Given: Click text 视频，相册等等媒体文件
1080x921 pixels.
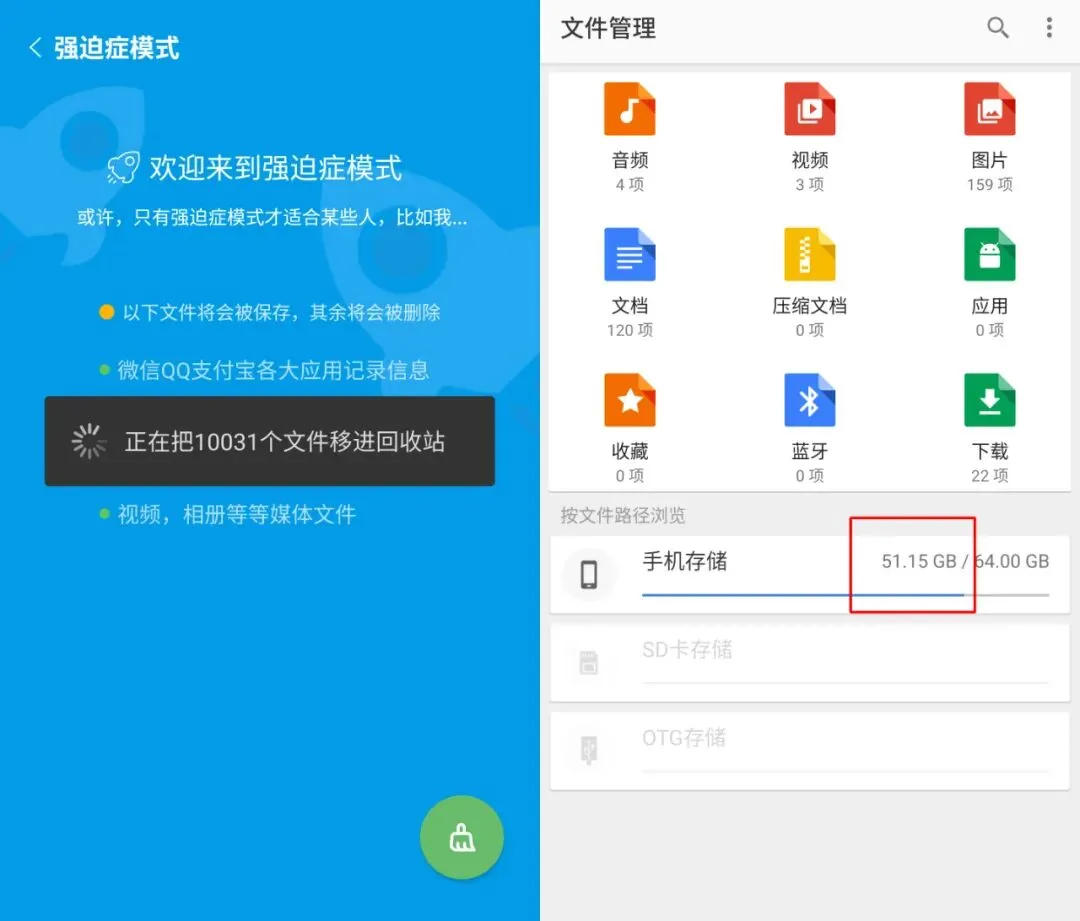Looking at the screenshot, I should point(236,515).
